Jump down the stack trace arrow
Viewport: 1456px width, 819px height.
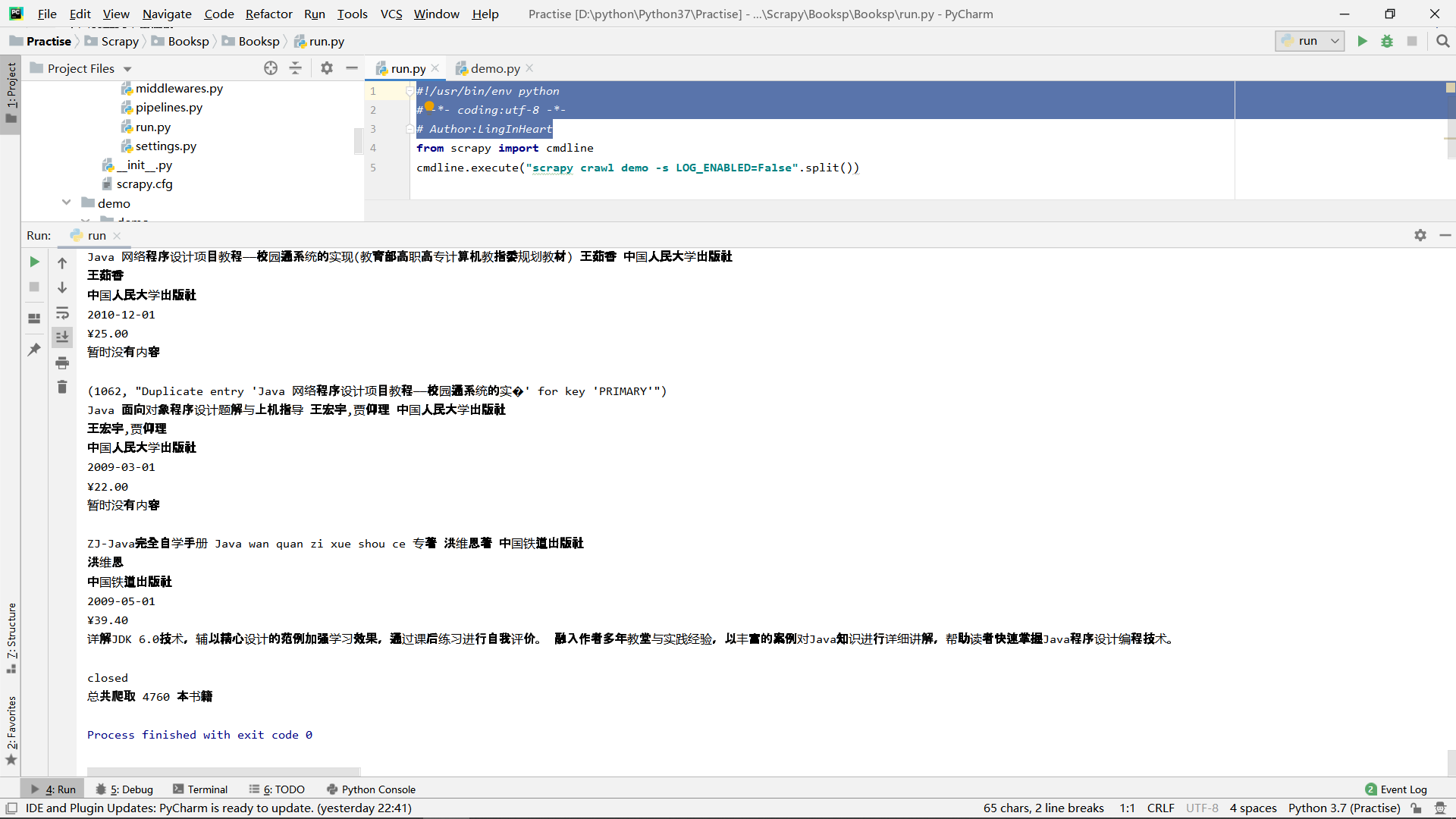pos(62,287)
